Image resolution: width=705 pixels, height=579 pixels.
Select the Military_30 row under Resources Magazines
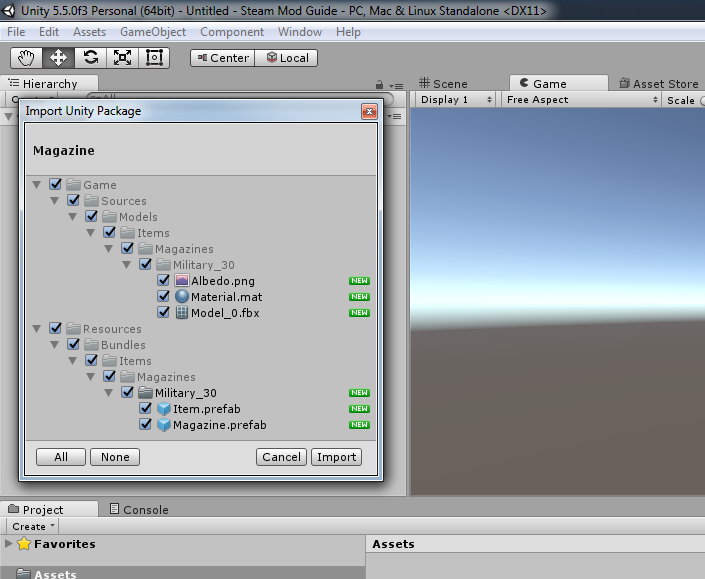point(201,393)
